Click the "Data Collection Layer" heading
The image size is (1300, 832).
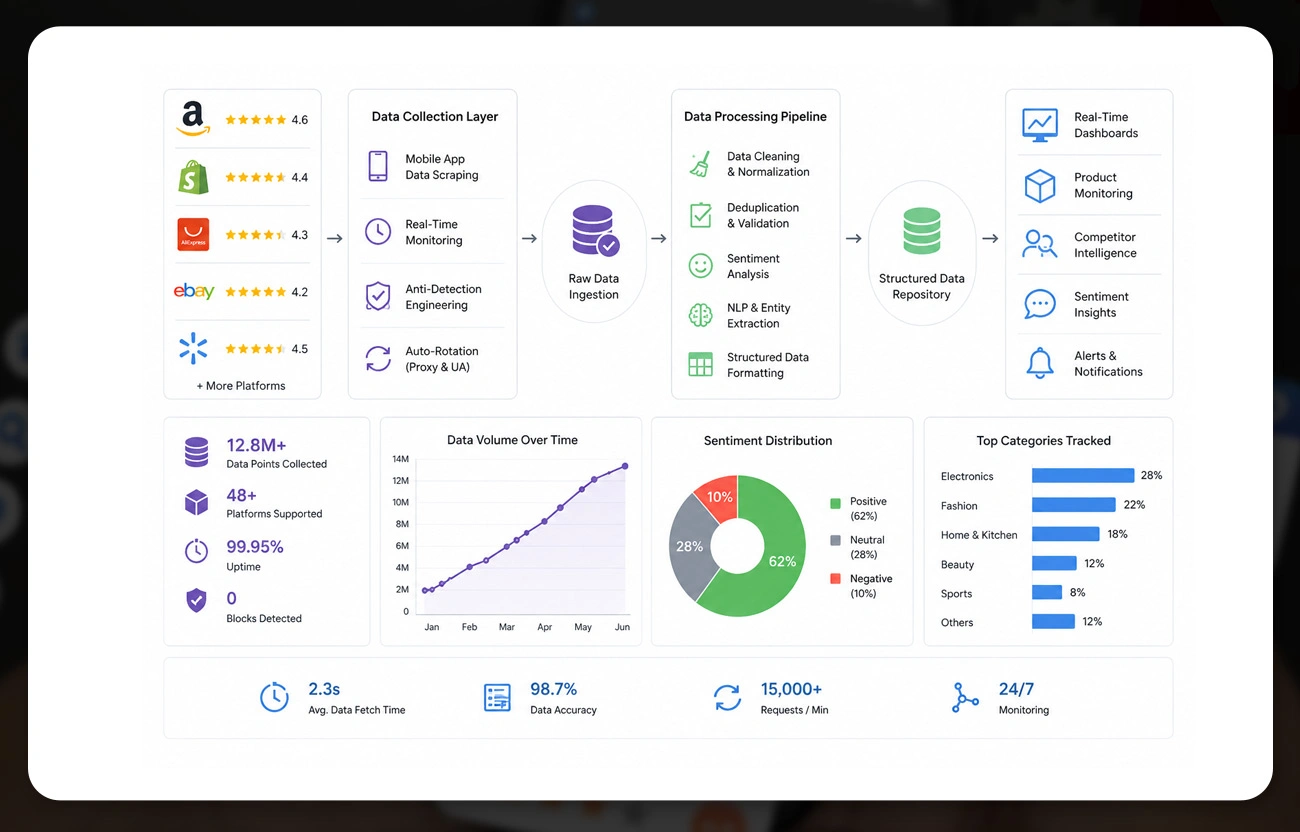tap(435, 116)
